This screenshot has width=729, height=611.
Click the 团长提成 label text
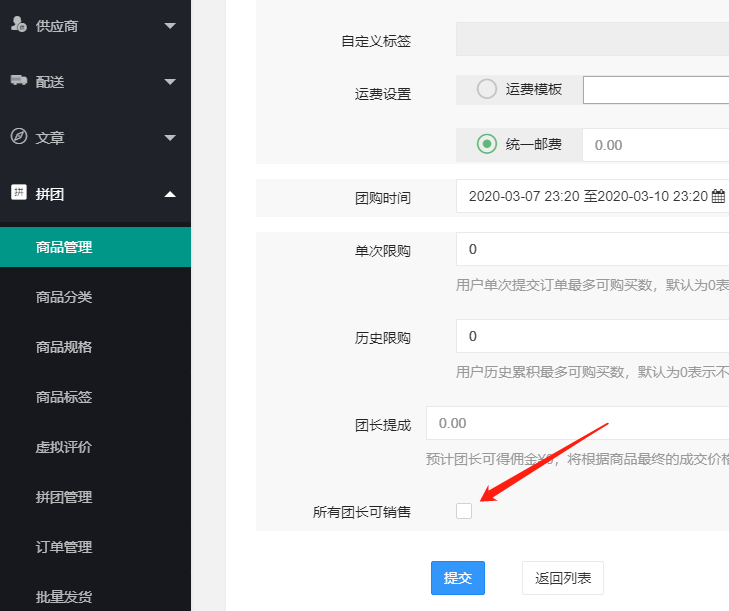point(383,425)
